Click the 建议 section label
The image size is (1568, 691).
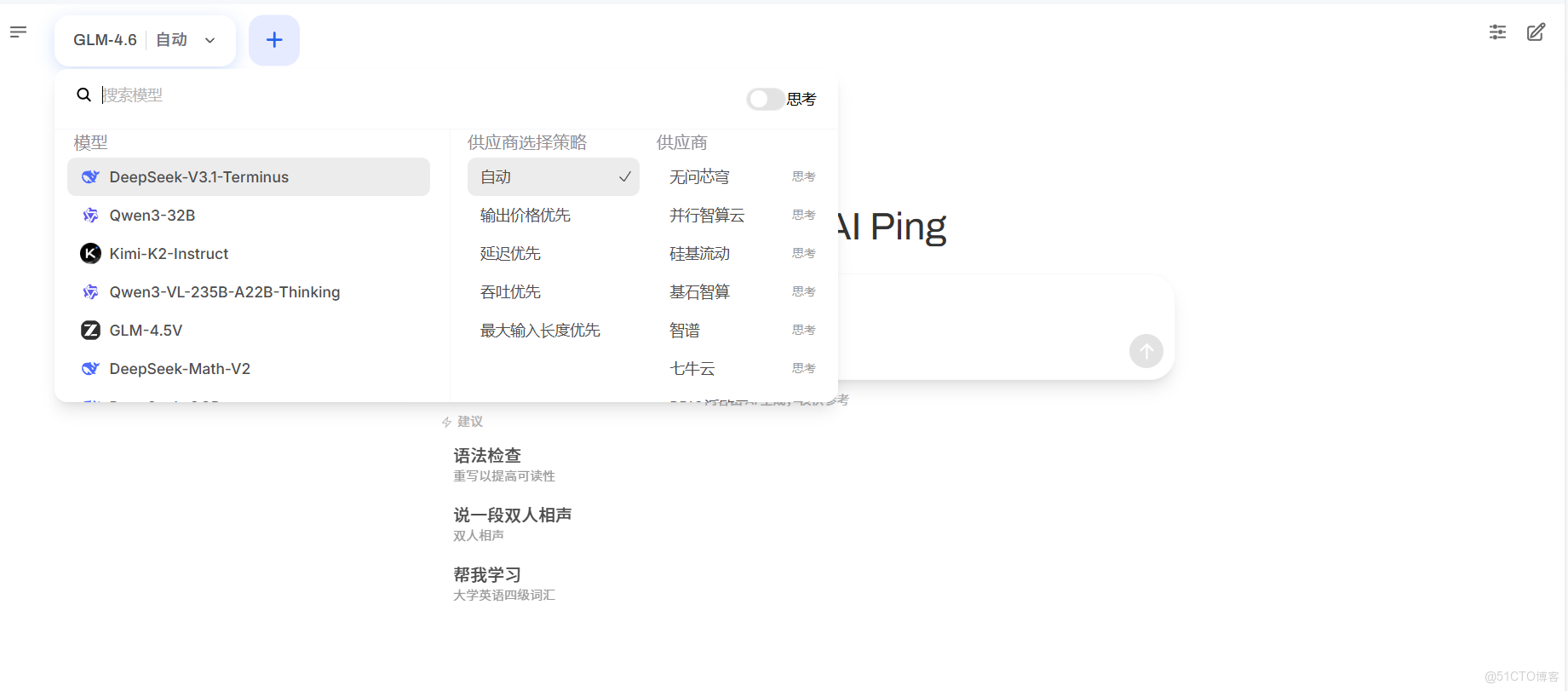coord(470,422)
